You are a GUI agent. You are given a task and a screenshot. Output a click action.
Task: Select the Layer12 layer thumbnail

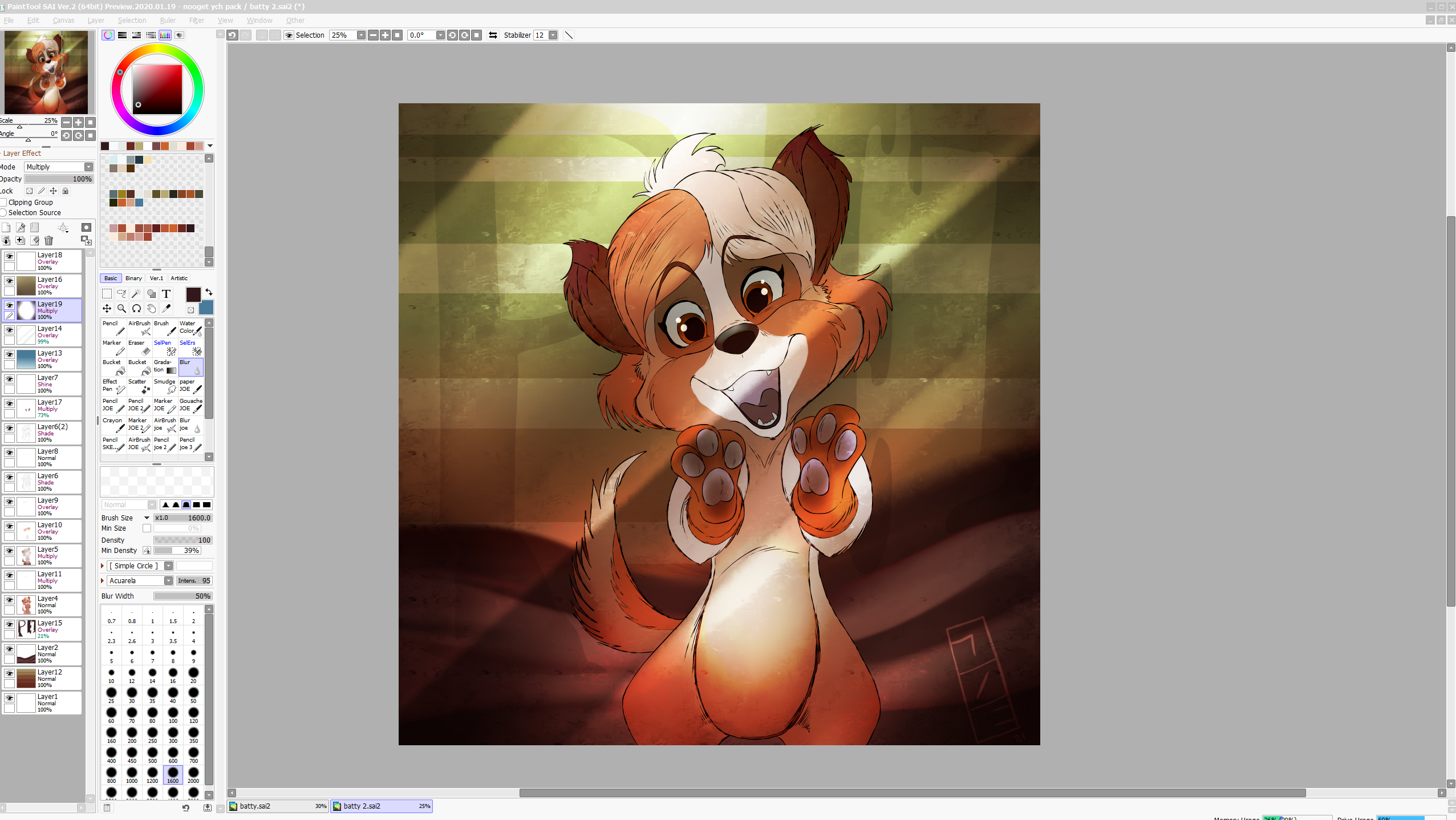(26, 678)
